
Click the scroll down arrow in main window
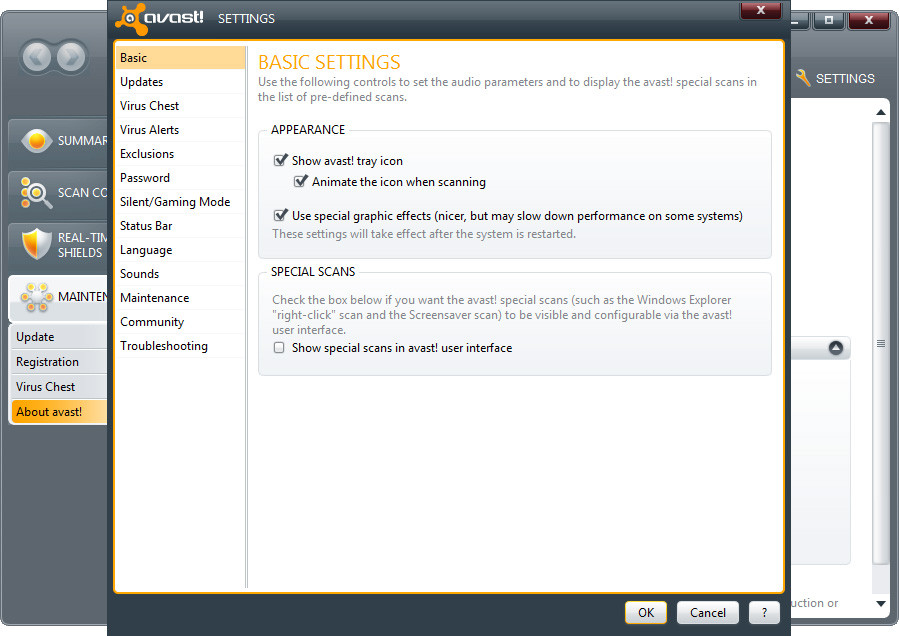point(881,603)
